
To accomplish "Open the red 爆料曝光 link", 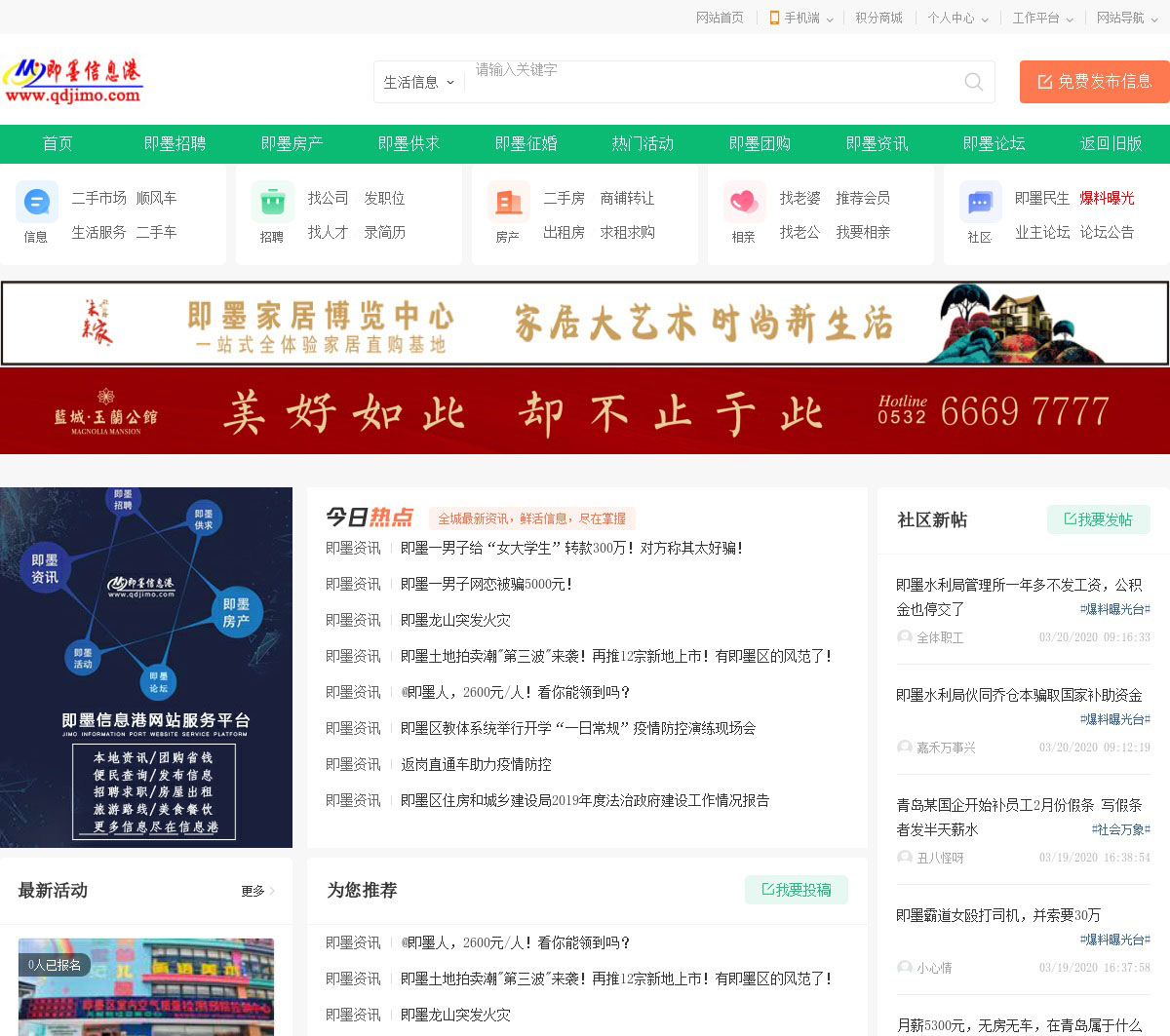I will tap(1107, 198).
